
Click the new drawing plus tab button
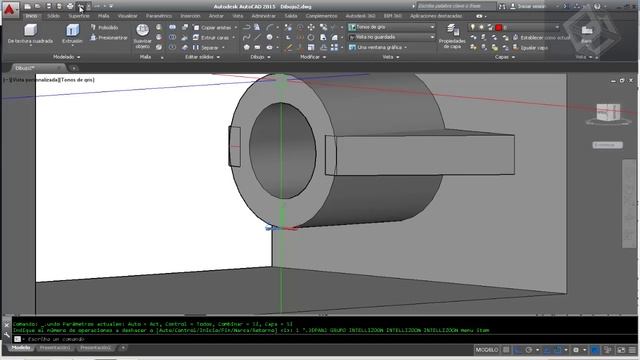73,68
